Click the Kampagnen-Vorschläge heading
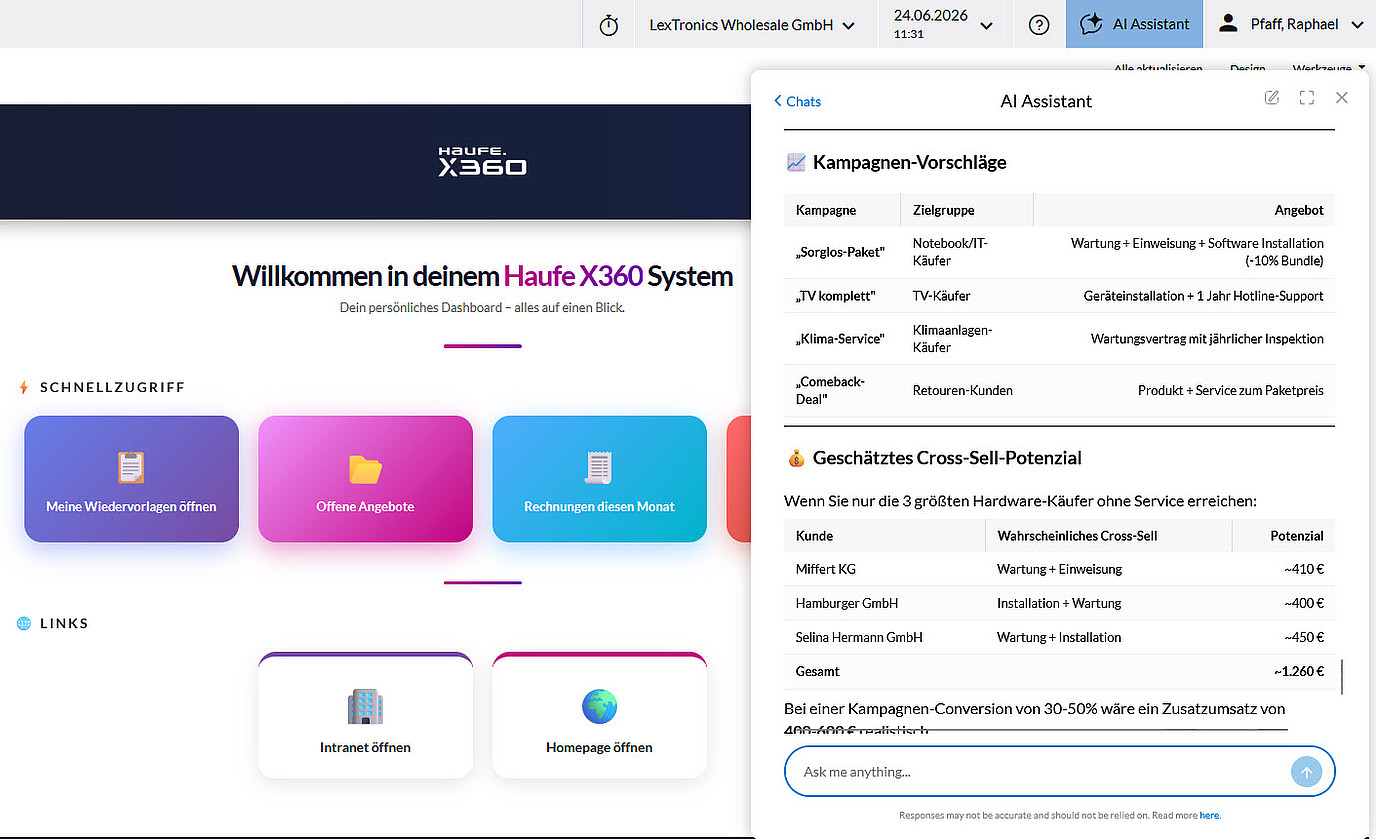The width and height of the screenshot is (1376, 839). point(910,162)
